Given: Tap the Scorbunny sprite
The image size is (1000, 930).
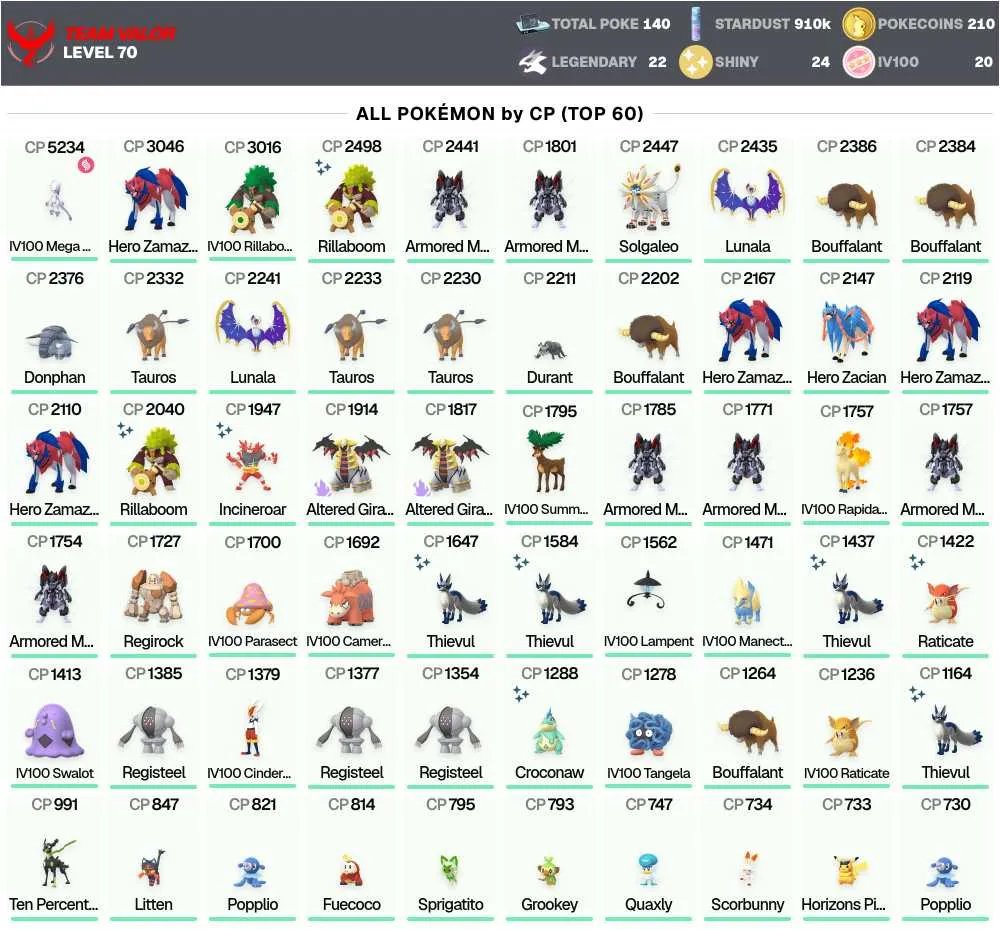Looking at the screenshot, I should (x=747, y=869).
